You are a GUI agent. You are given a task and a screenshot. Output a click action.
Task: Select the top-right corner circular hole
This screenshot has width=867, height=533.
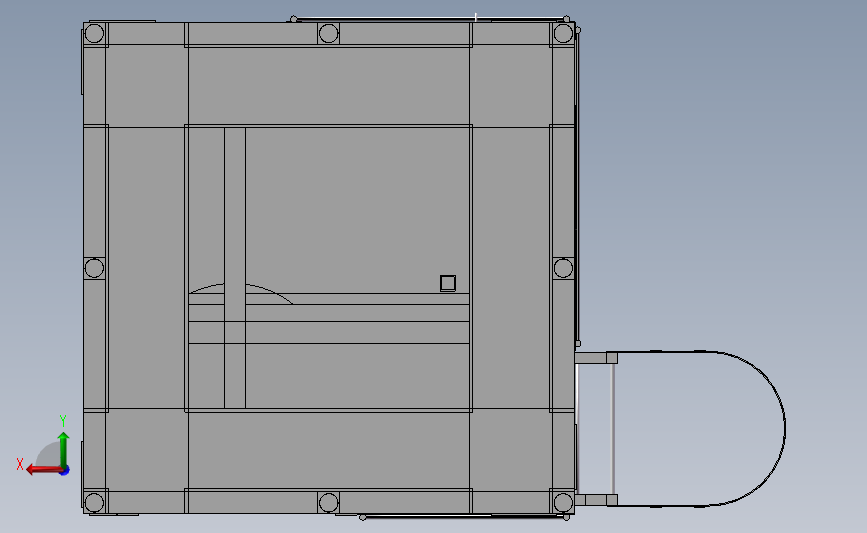[563, 33]
